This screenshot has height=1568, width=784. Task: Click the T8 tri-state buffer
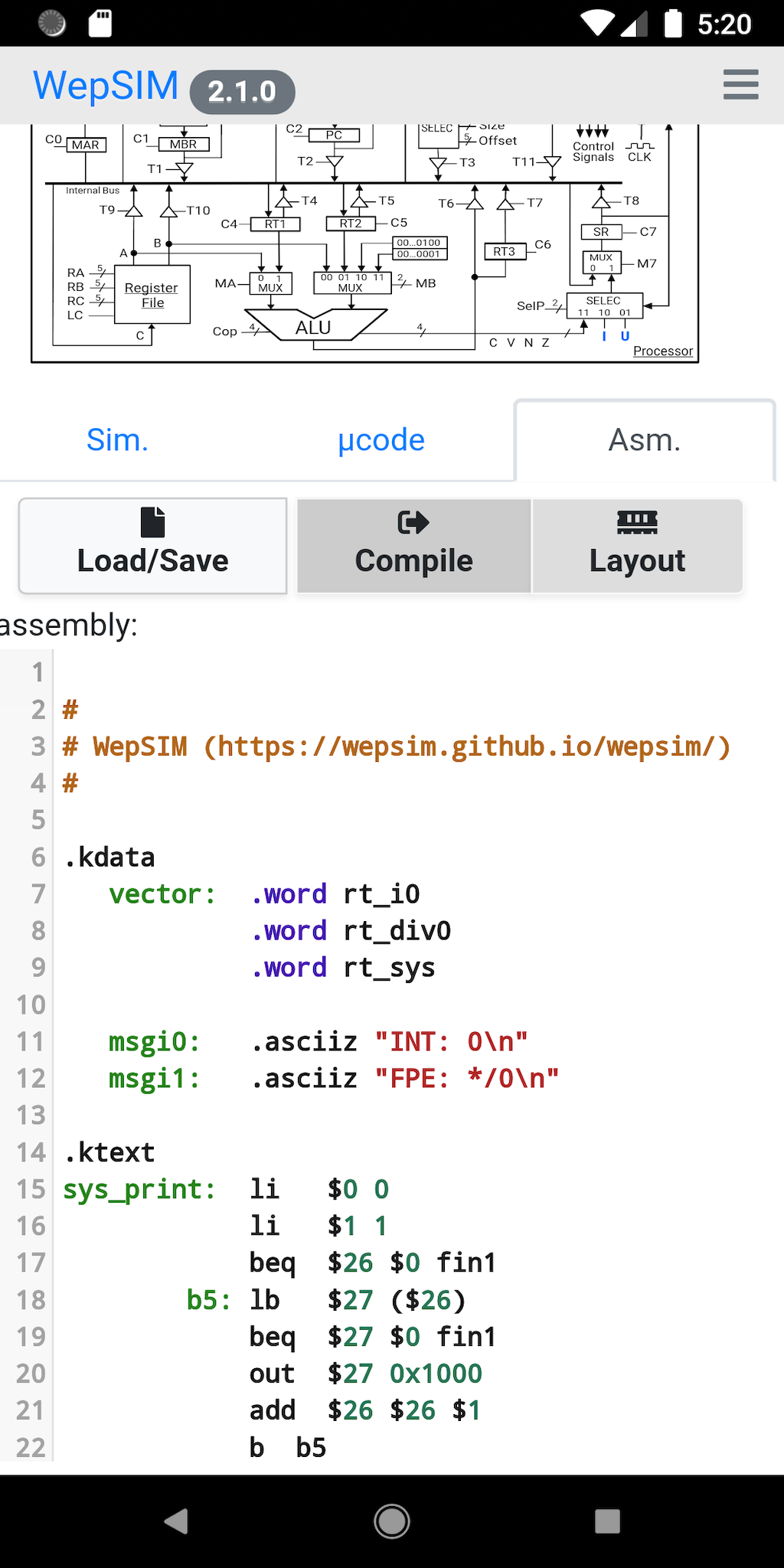[x=602, y=201]
